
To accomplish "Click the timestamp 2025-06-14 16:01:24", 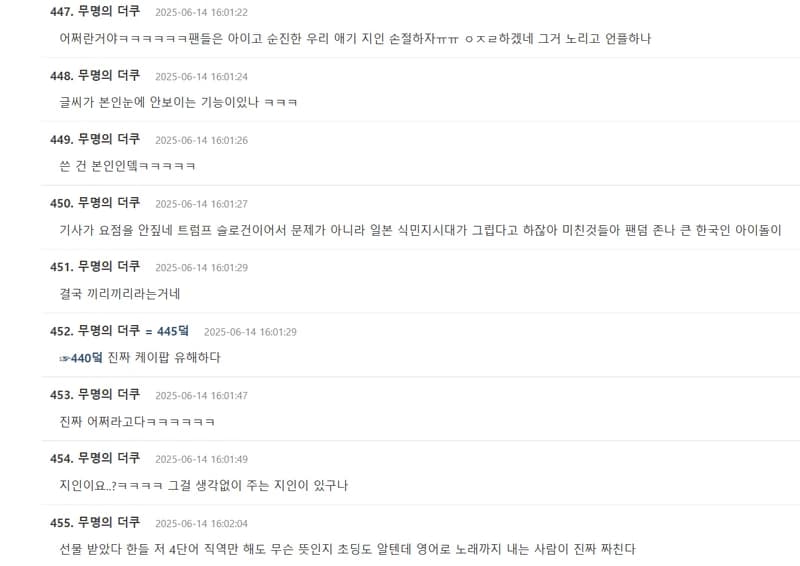I will (x=202, y=77).
